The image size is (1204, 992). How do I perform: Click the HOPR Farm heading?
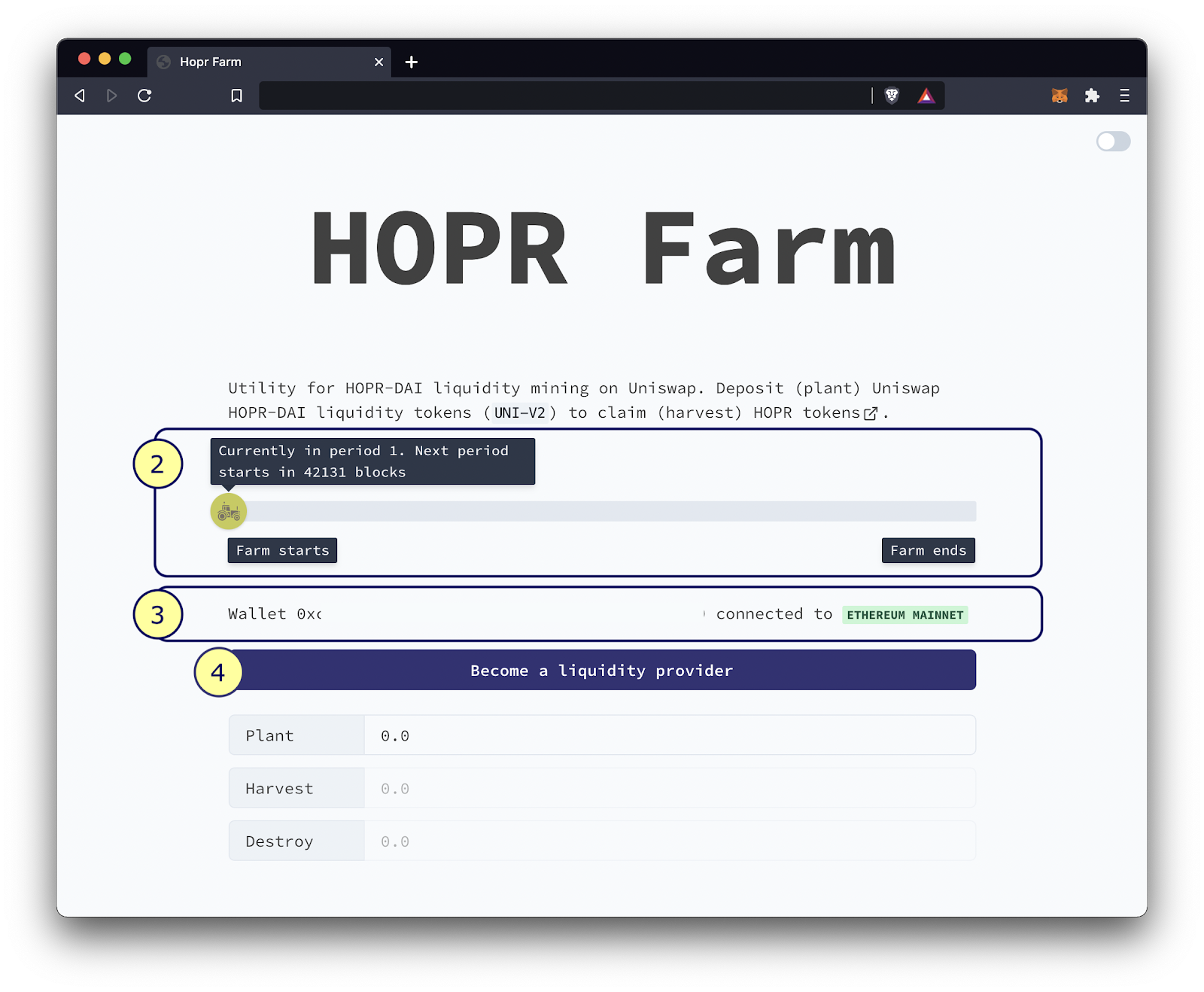604,248
